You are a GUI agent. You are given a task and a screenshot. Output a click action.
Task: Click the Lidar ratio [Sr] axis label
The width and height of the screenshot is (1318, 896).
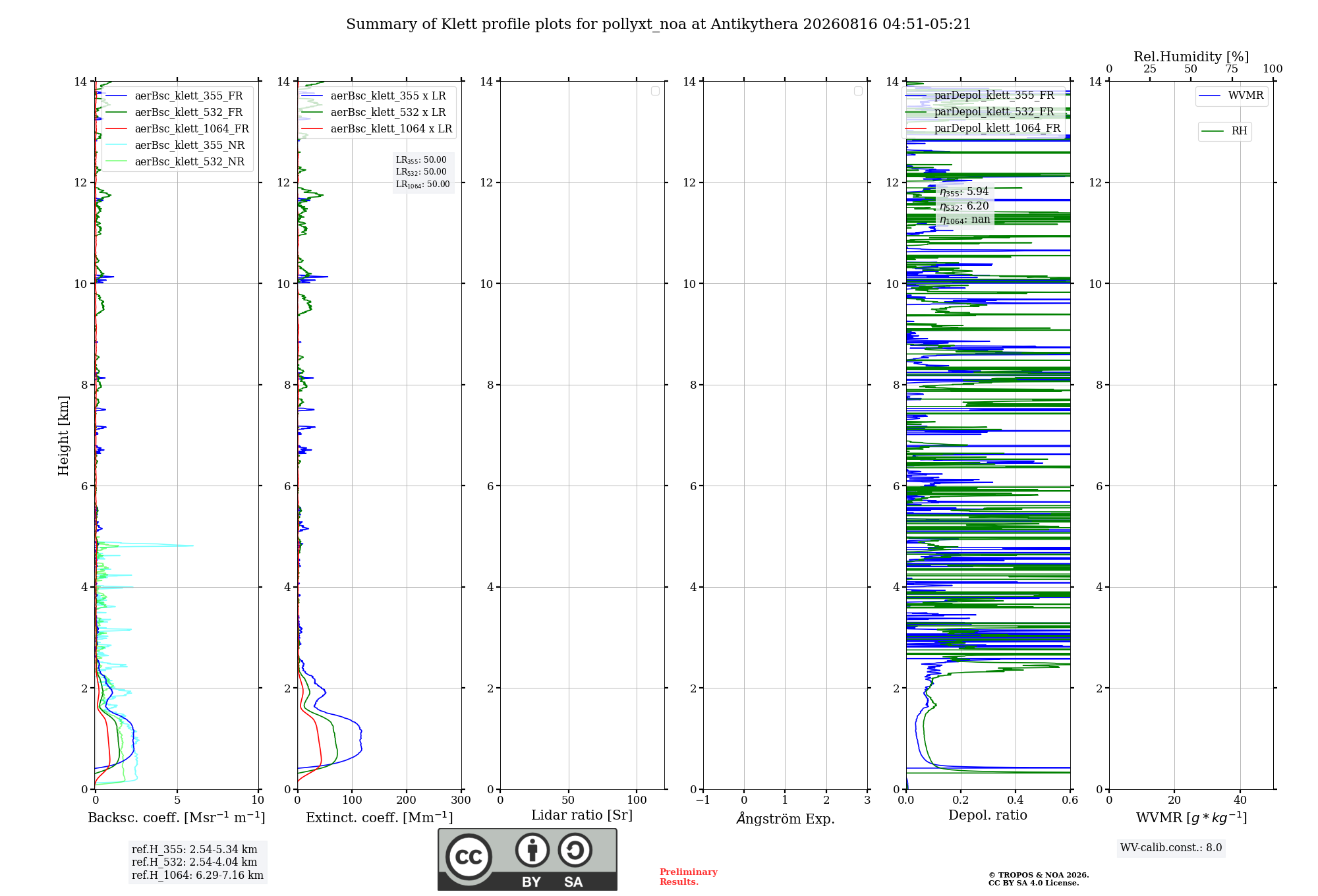(x=582, y=816)
